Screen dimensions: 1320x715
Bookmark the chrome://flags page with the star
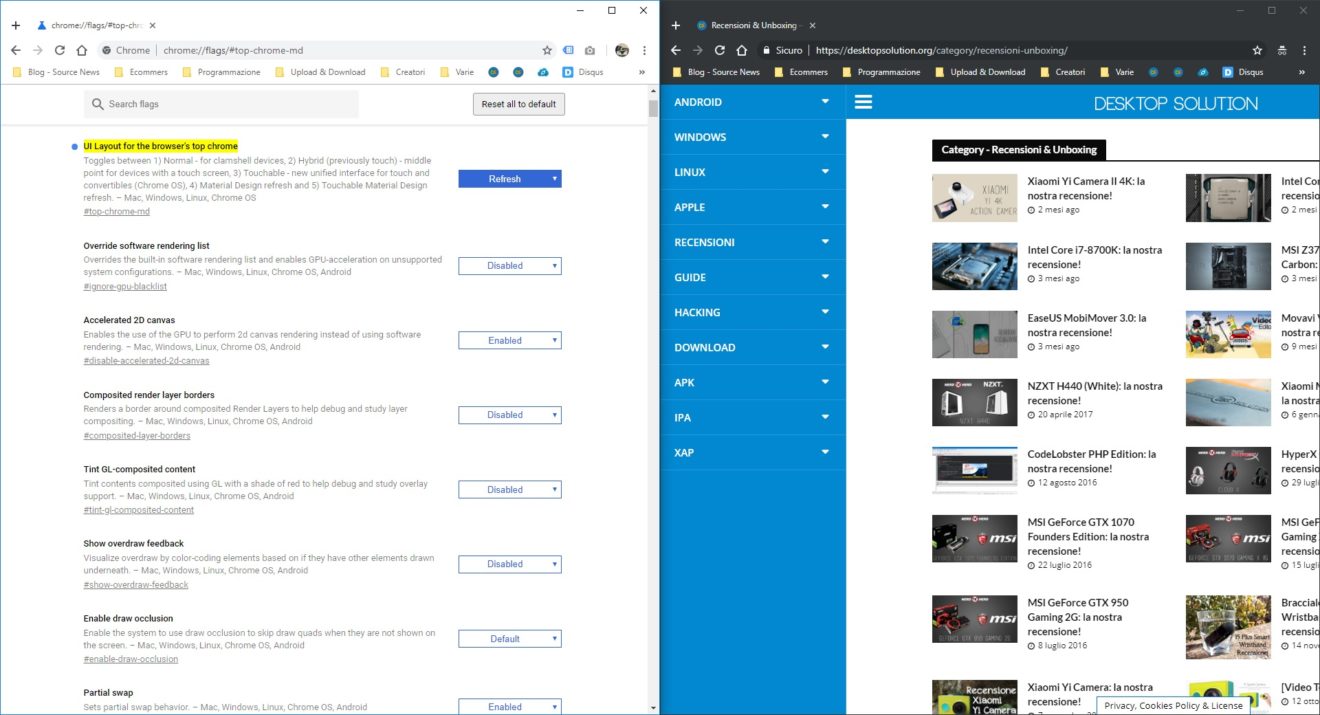click(547, 50)
